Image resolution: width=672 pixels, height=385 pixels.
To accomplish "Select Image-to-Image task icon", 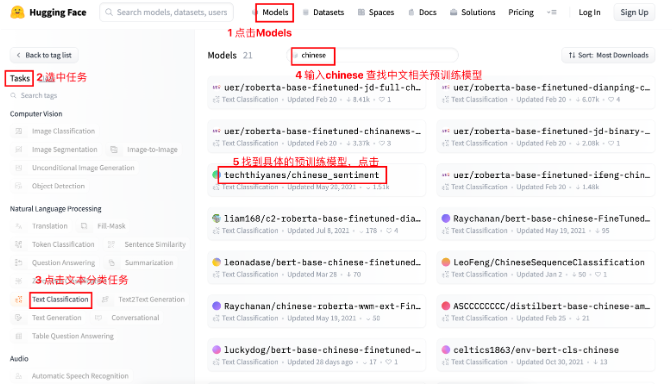I will click(x=114, y=149).
